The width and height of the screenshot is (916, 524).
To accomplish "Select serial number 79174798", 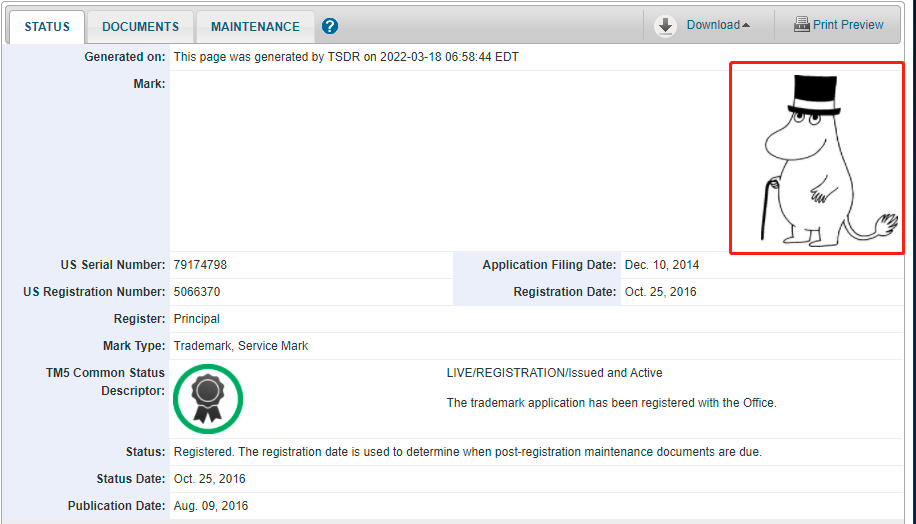I will tap(200, 265).
